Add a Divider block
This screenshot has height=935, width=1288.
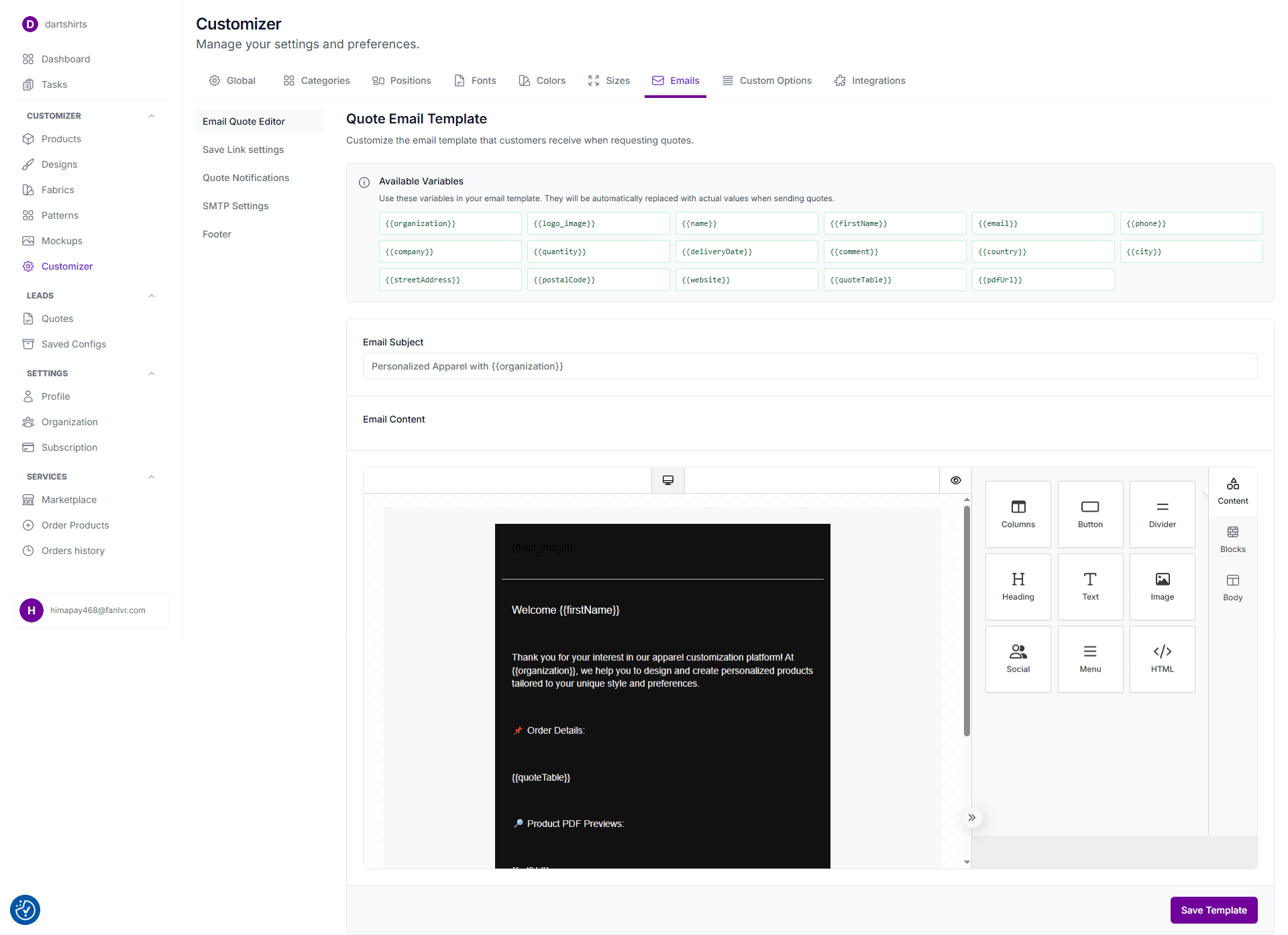pyautogui.click(x=1162, y=514)
